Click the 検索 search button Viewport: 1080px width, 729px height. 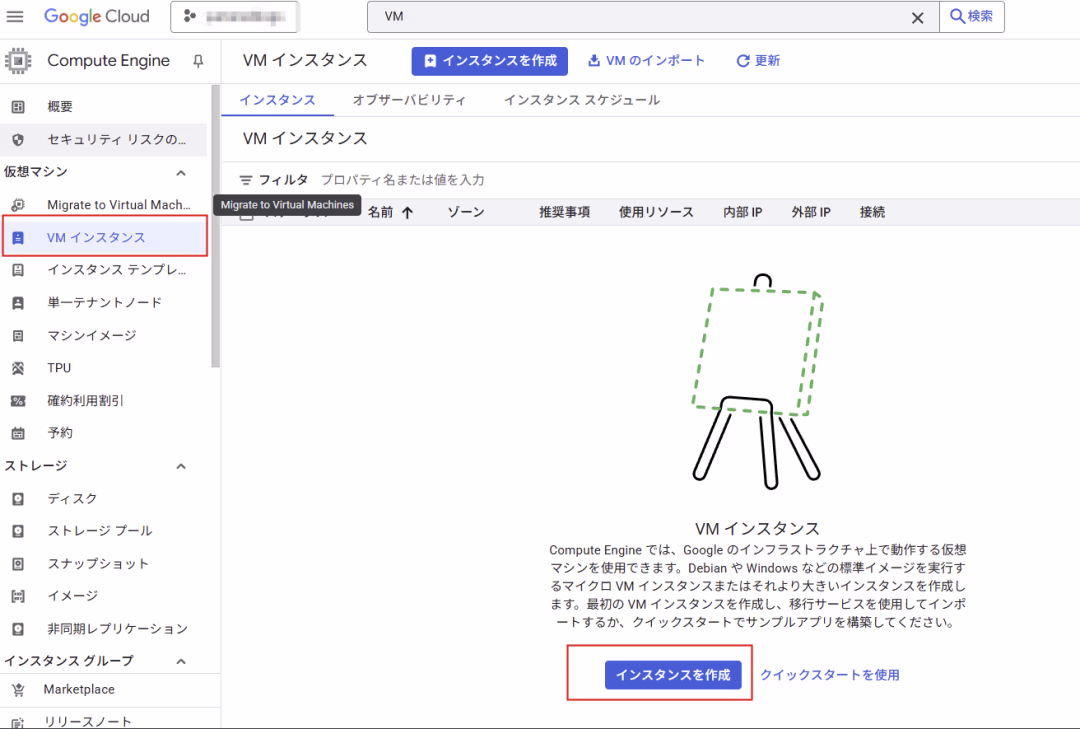(972, 17)
